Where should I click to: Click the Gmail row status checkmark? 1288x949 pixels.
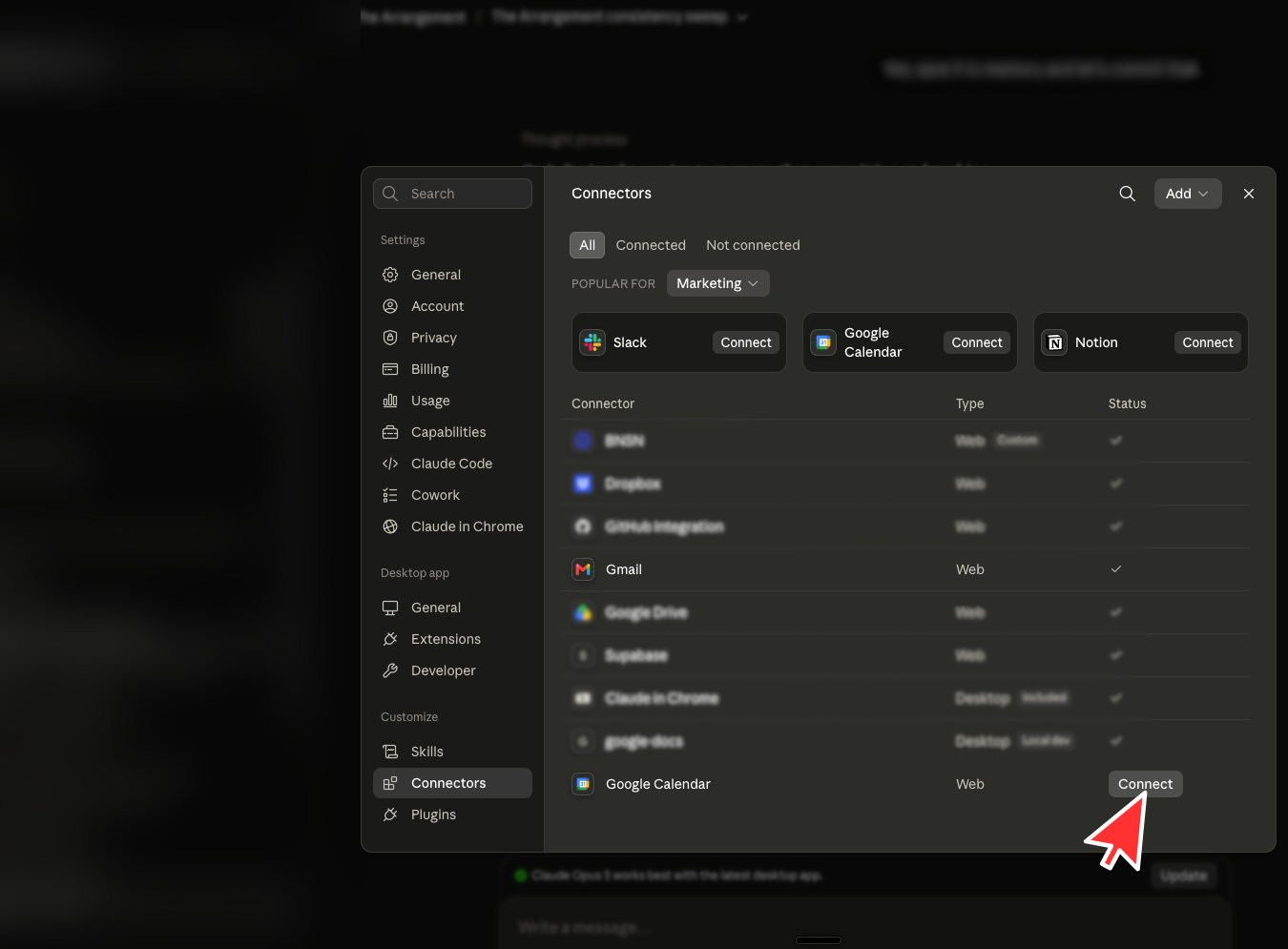[x=1116, y=569]
